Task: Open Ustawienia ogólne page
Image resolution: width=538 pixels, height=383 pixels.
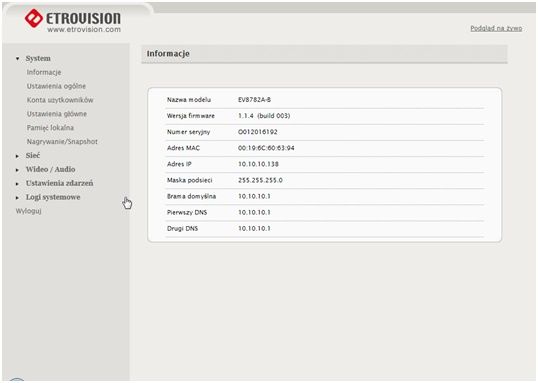Action: pyautogui.click(x=56, y=86)
